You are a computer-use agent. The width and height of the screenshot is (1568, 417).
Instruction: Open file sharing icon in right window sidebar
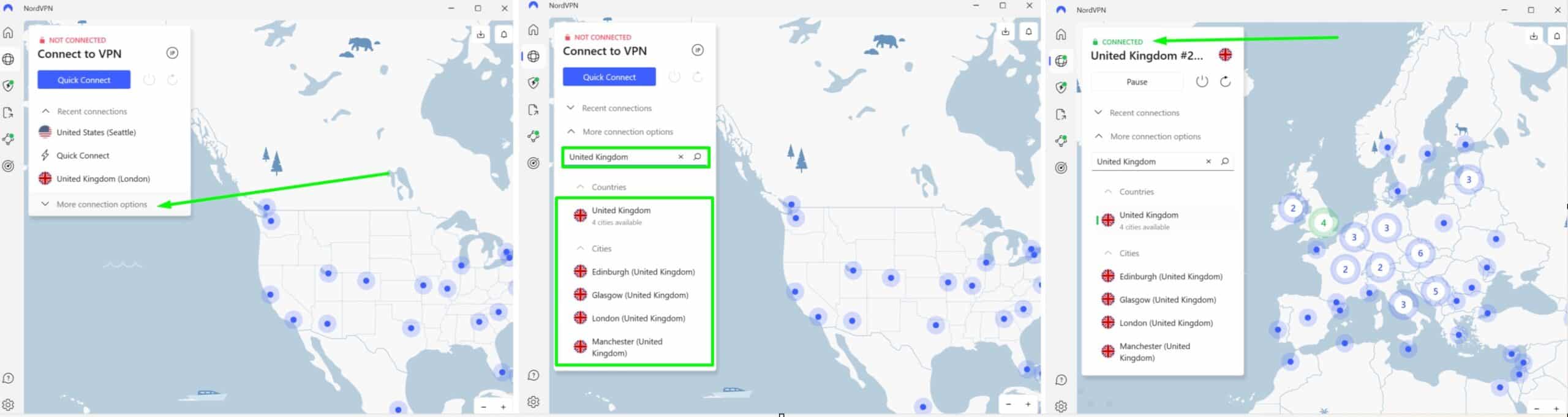[x=1061, y=115]
